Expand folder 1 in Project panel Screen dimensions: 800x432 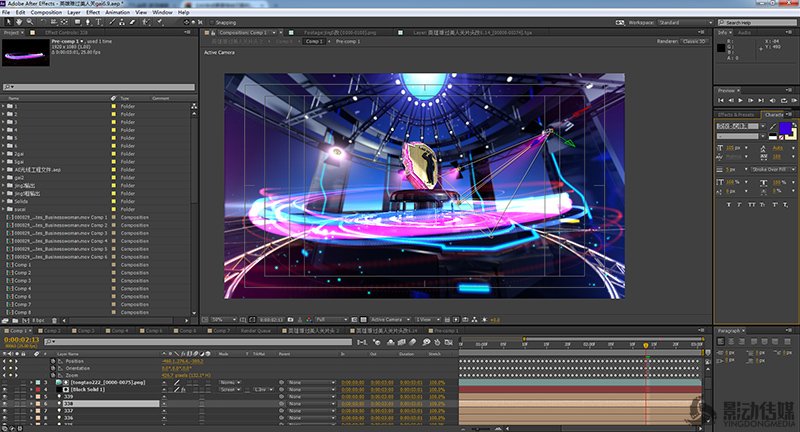3,105
